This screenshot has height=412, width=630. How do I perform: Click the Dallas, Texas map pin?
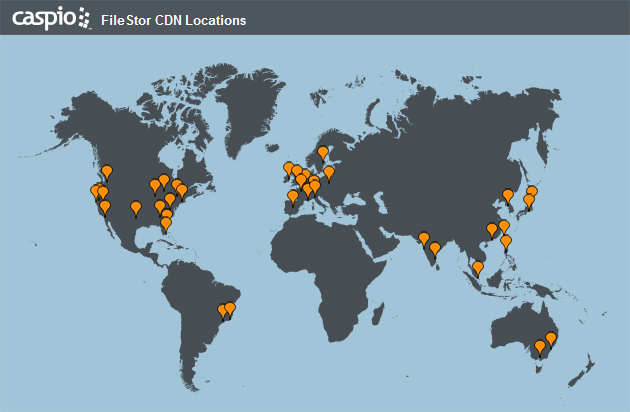tap(136, 207)
